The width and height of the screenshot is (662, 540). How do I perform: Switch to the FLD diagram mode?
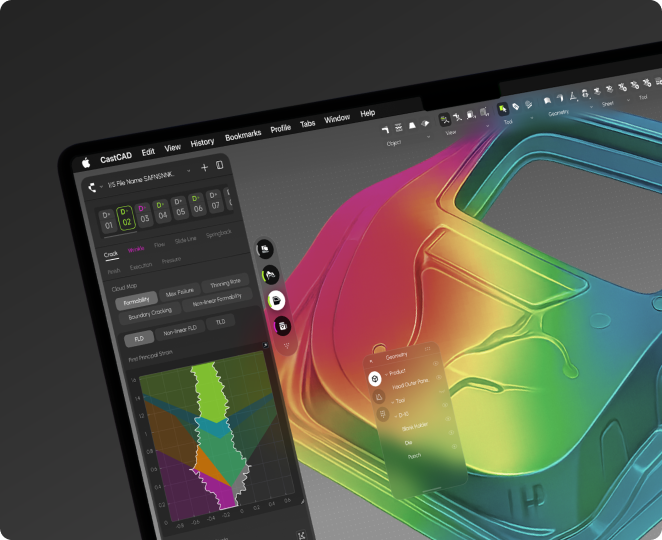(x=139, y=338)
